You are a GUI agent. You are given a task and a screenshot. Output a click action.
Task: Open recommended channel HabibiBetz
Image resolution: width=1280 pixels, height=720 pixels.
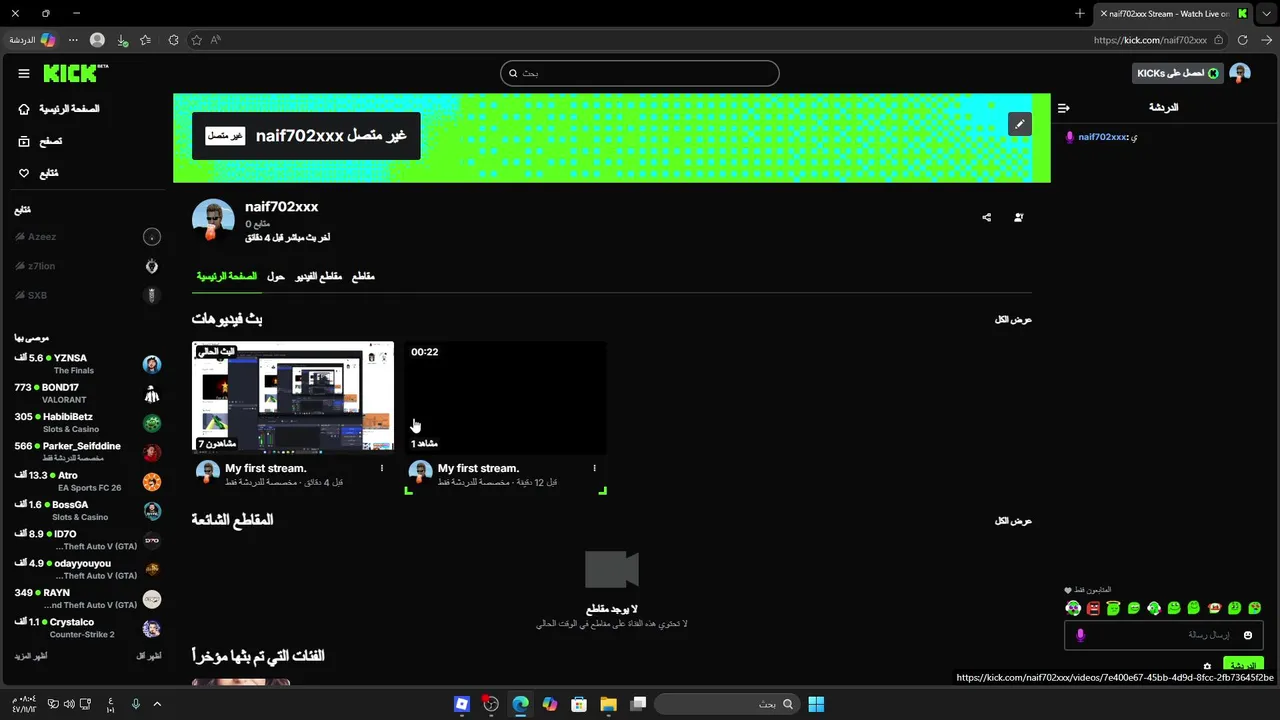point(87,423)
